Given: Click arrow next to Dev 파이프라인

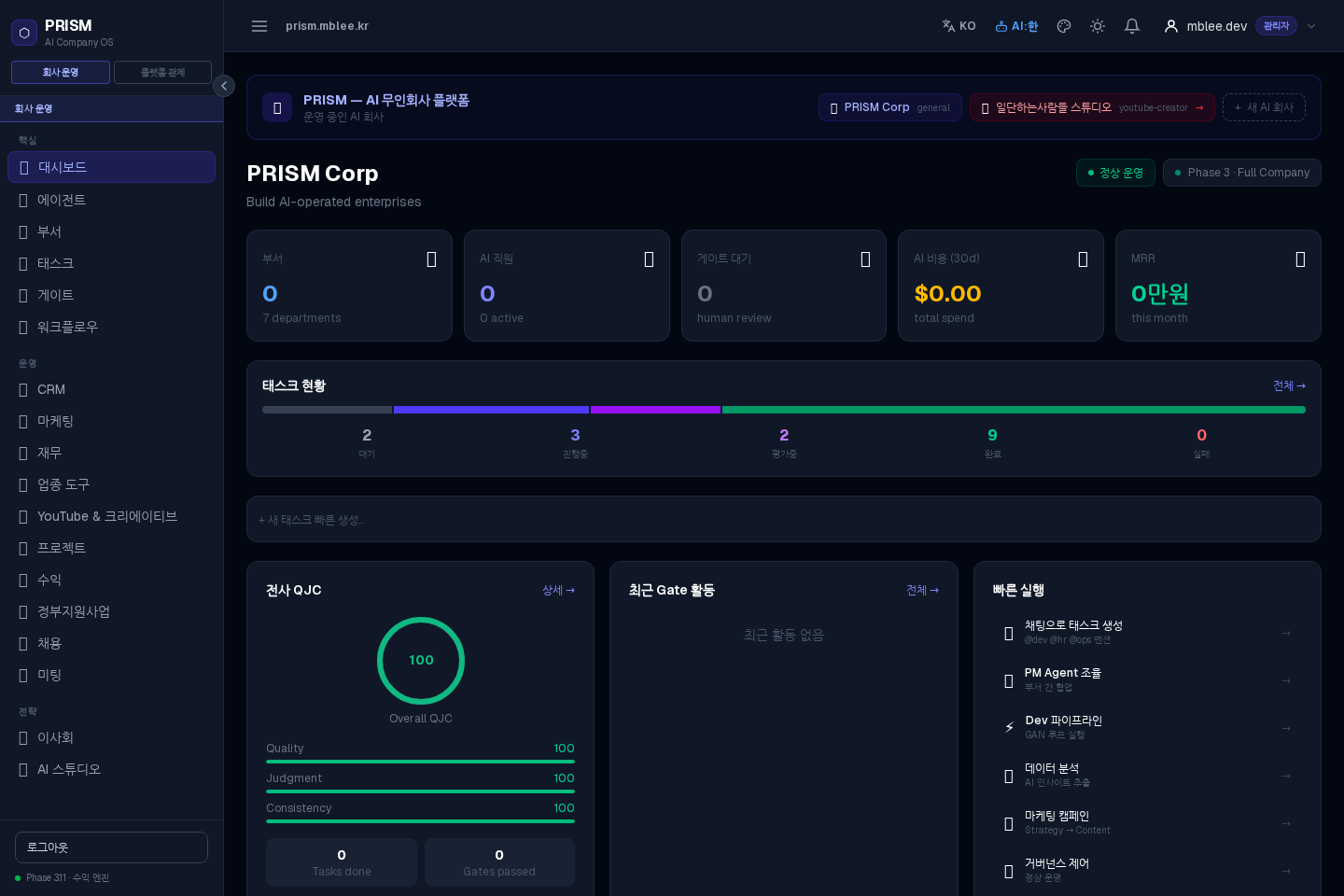Looking at the screenshot, I should click(x=1286, y=728).
